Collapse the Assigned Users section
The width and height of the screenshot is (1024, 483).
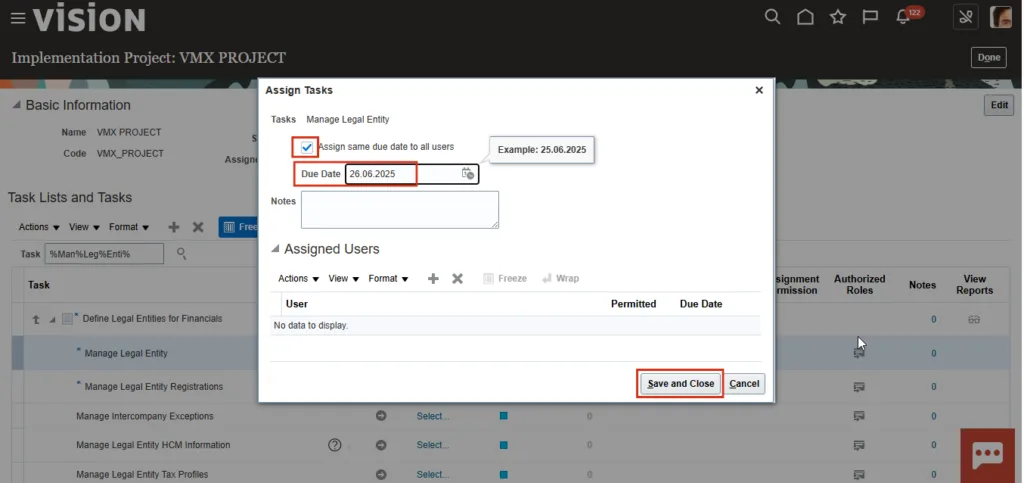click(x=275, y=249)
